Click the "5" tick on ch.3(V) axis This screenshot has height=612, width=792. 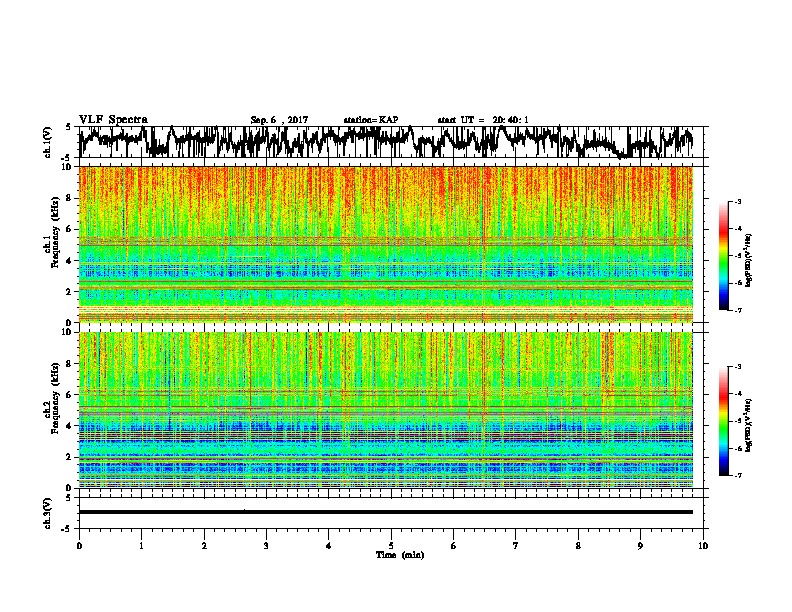69,498
